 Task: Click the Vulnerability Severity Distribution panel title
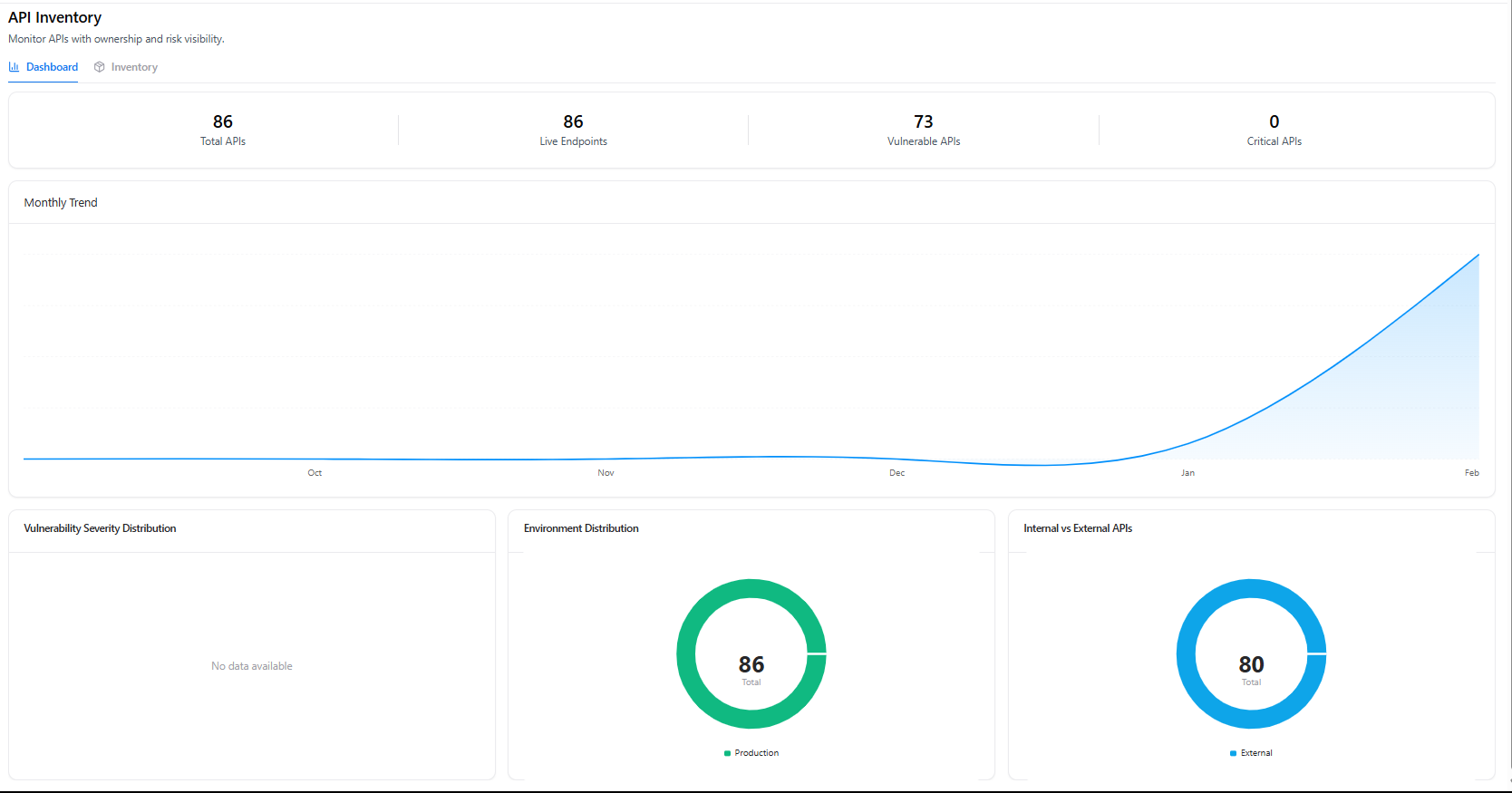pyautogui.click(x=100, y=528)
